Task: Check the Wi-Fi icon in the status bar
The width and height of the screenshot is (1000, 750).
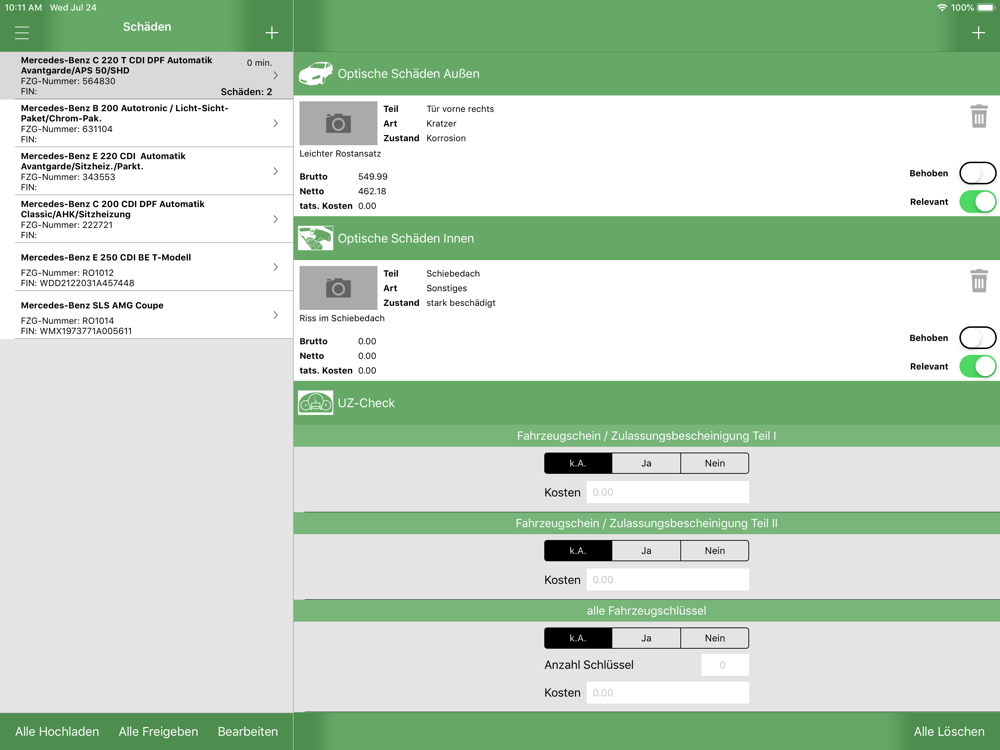Action: pyautogui.click(x=942, y=8)
